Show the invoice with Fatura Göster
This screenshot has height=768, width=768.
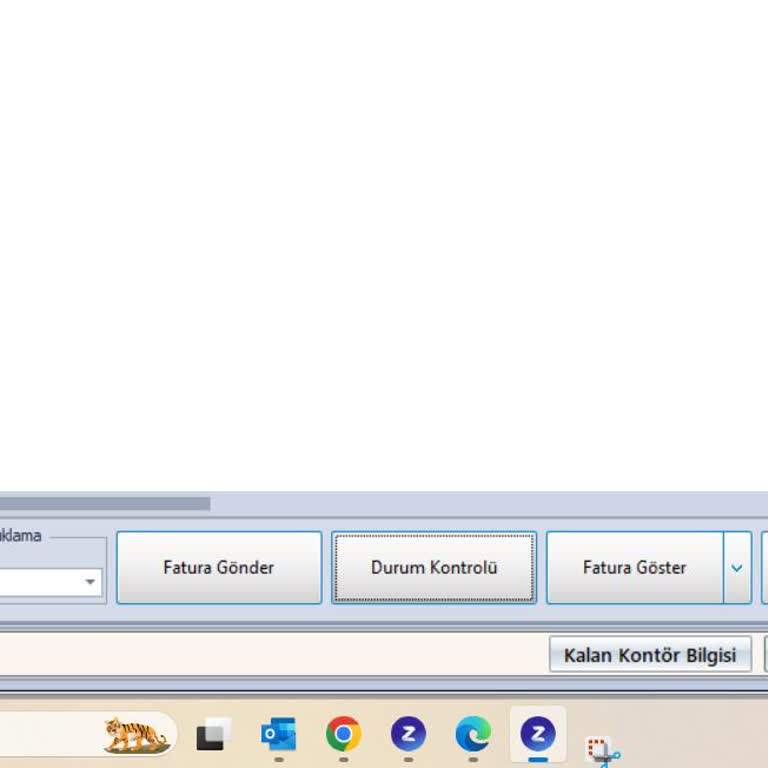pyautogui.click(x=635, y=567)
